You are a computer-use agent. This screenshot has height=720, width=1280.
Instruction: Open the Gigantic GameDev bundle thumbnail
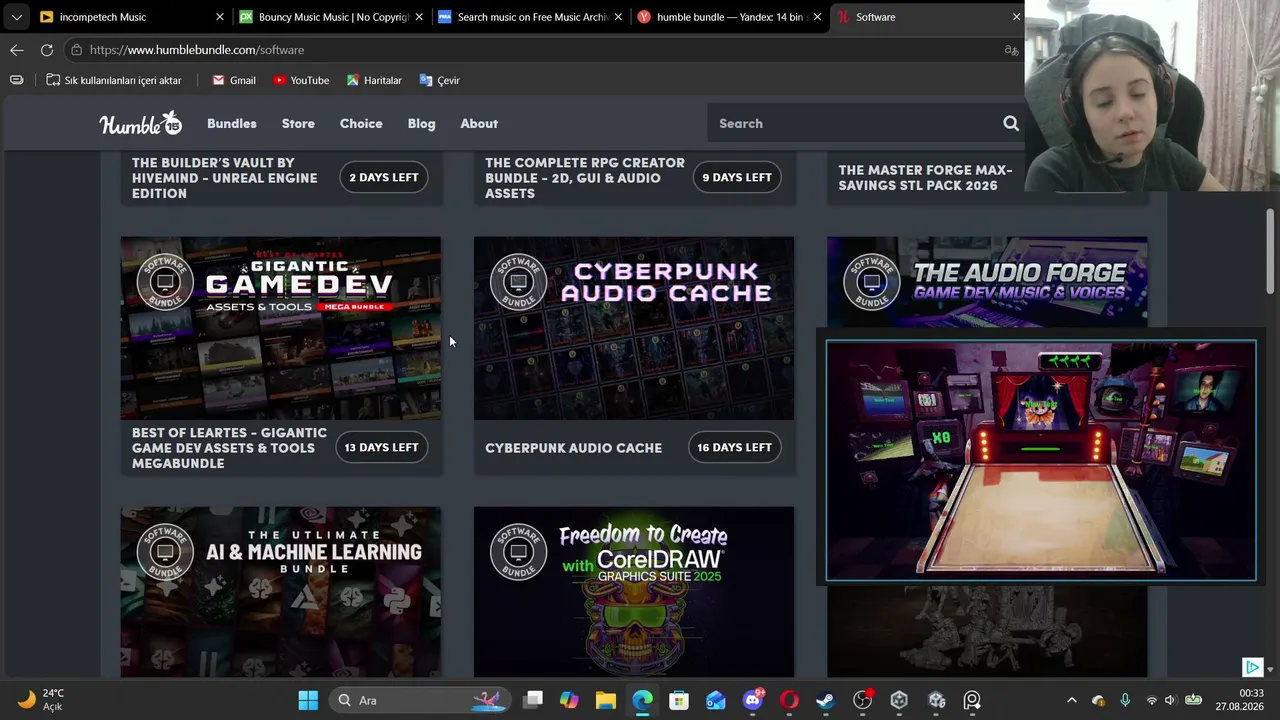[x=281, y=328]
